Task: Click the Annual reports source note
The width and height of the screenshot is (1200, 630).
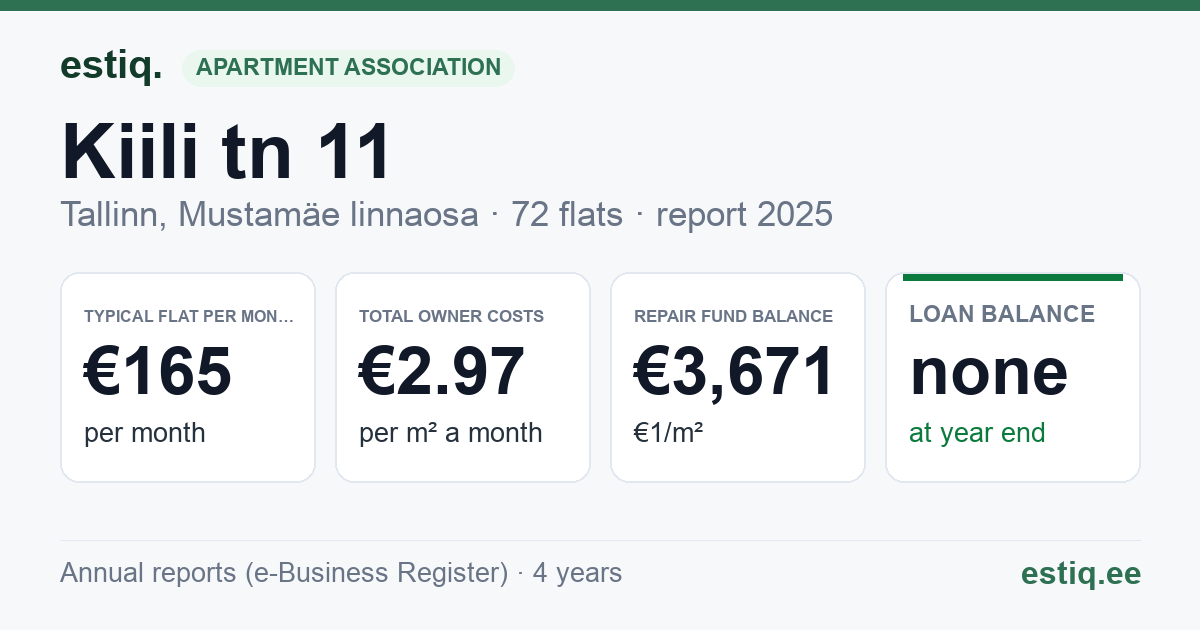Action: pos(341,573)
